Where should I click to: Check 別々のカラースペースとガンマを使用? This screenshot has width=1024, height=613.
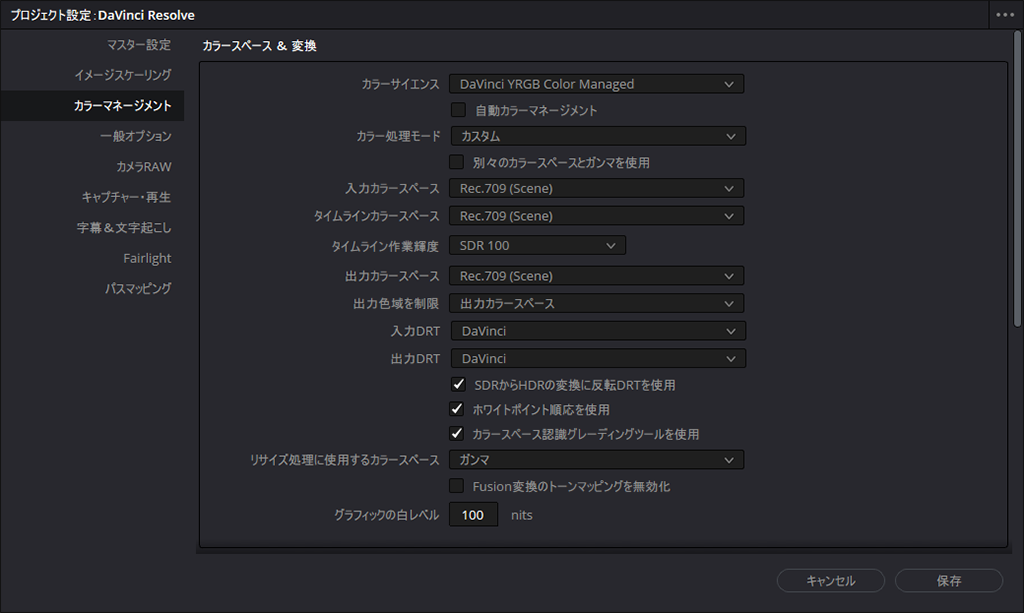456,162
